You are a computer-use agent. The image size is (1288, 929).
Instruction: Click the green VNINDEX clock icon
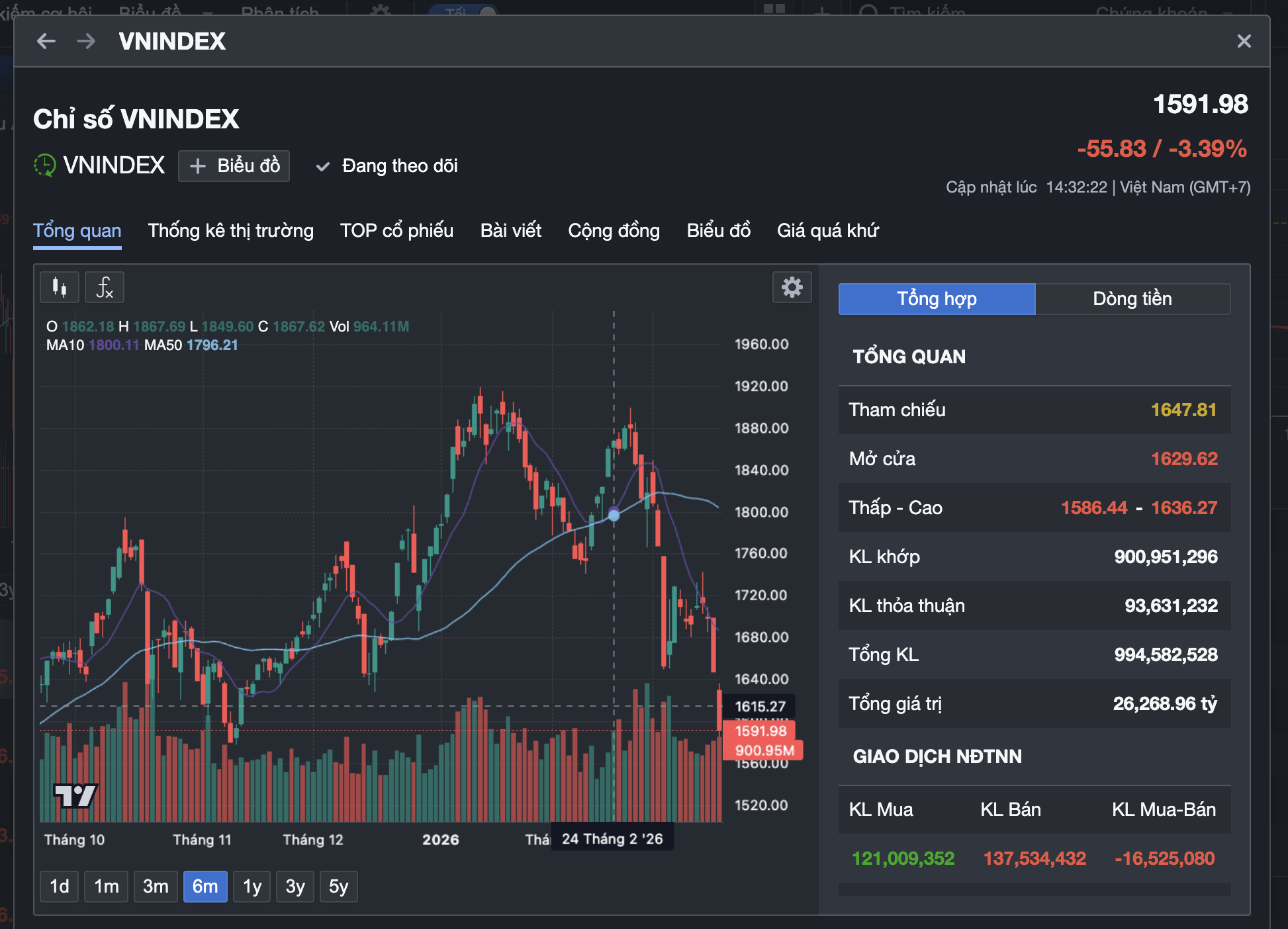[45, 165]
